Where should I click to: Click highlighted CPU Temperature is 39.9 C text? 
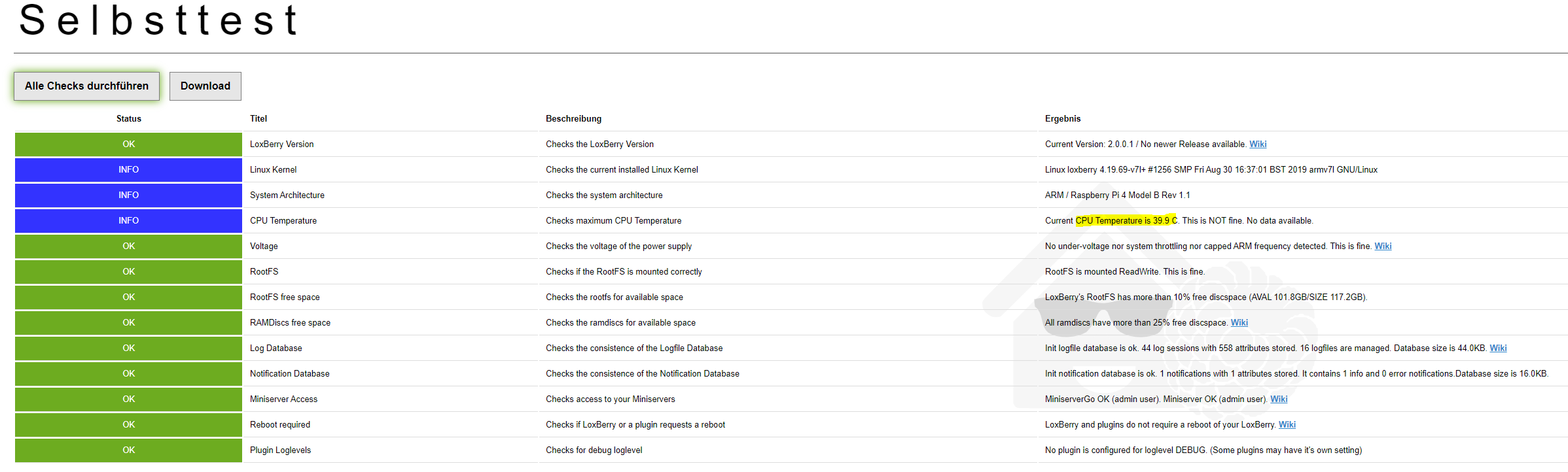click(1126, 221)
